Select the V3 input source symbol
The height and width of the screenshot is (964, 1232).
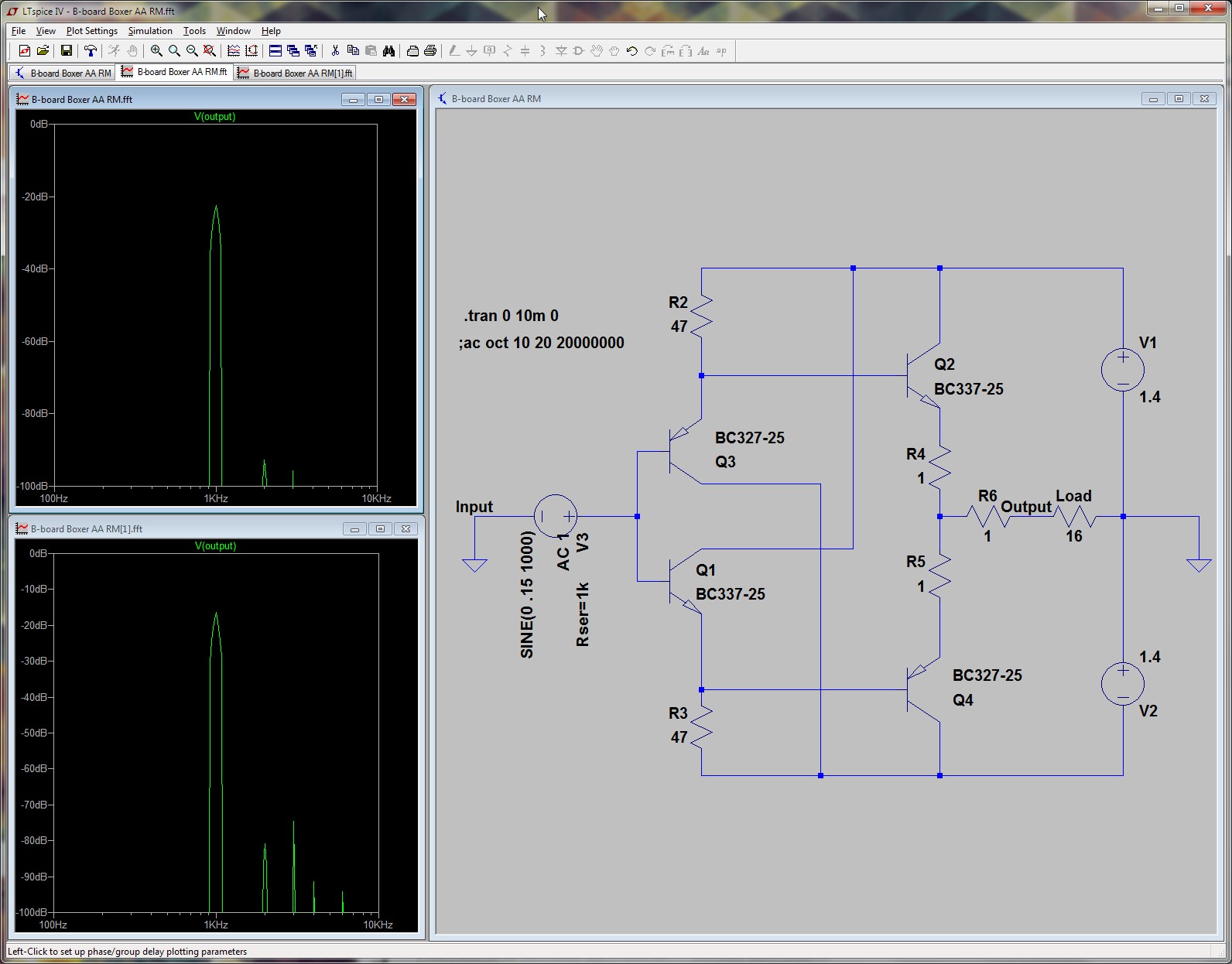click(x=556, y=516)
